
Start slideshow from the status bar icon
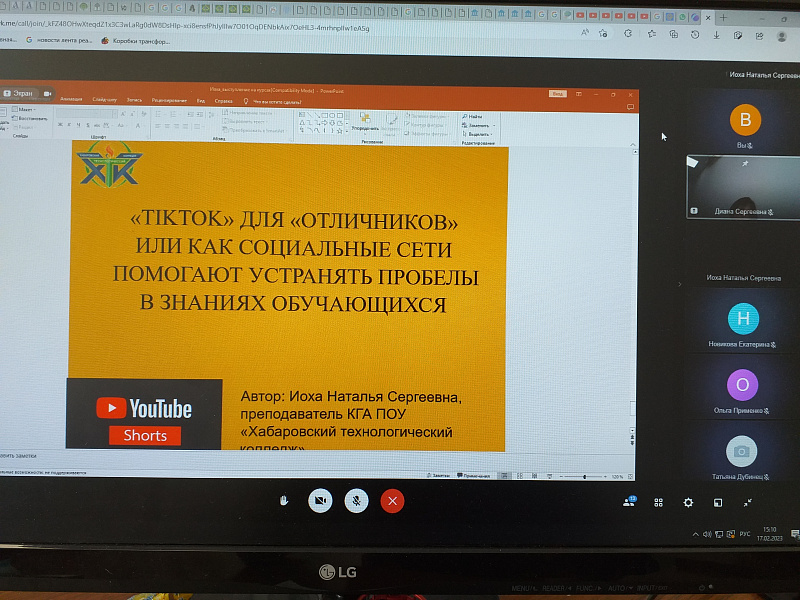click(549, 476)
